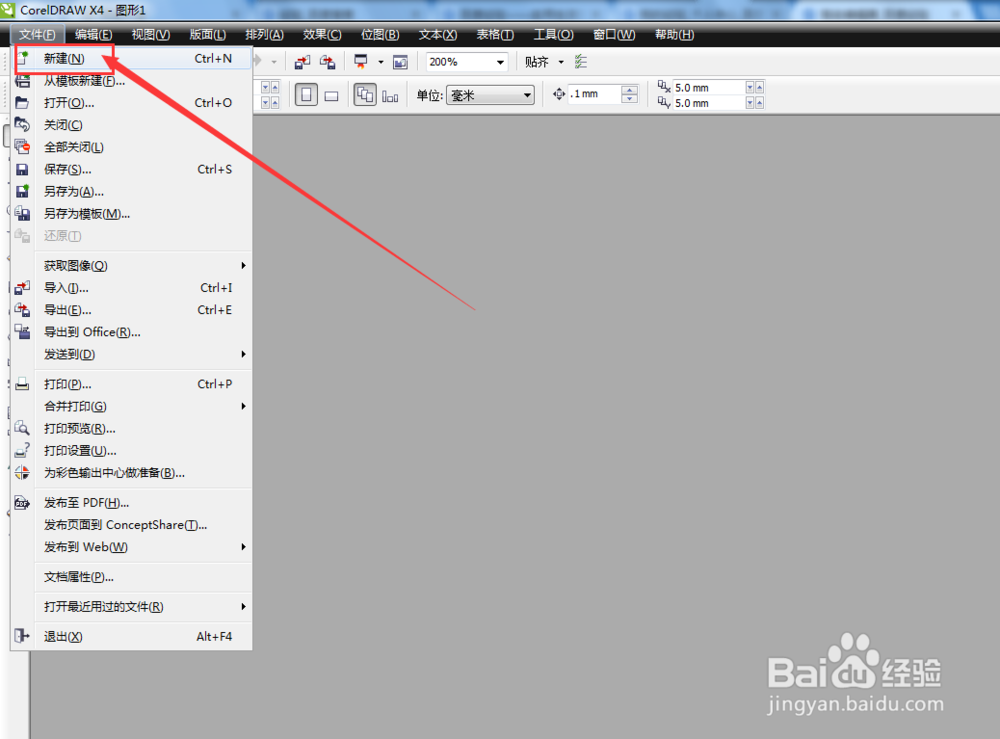Open the Options checklist icon next to 贴齐
1000x739 pixels.
pos(580,62)
